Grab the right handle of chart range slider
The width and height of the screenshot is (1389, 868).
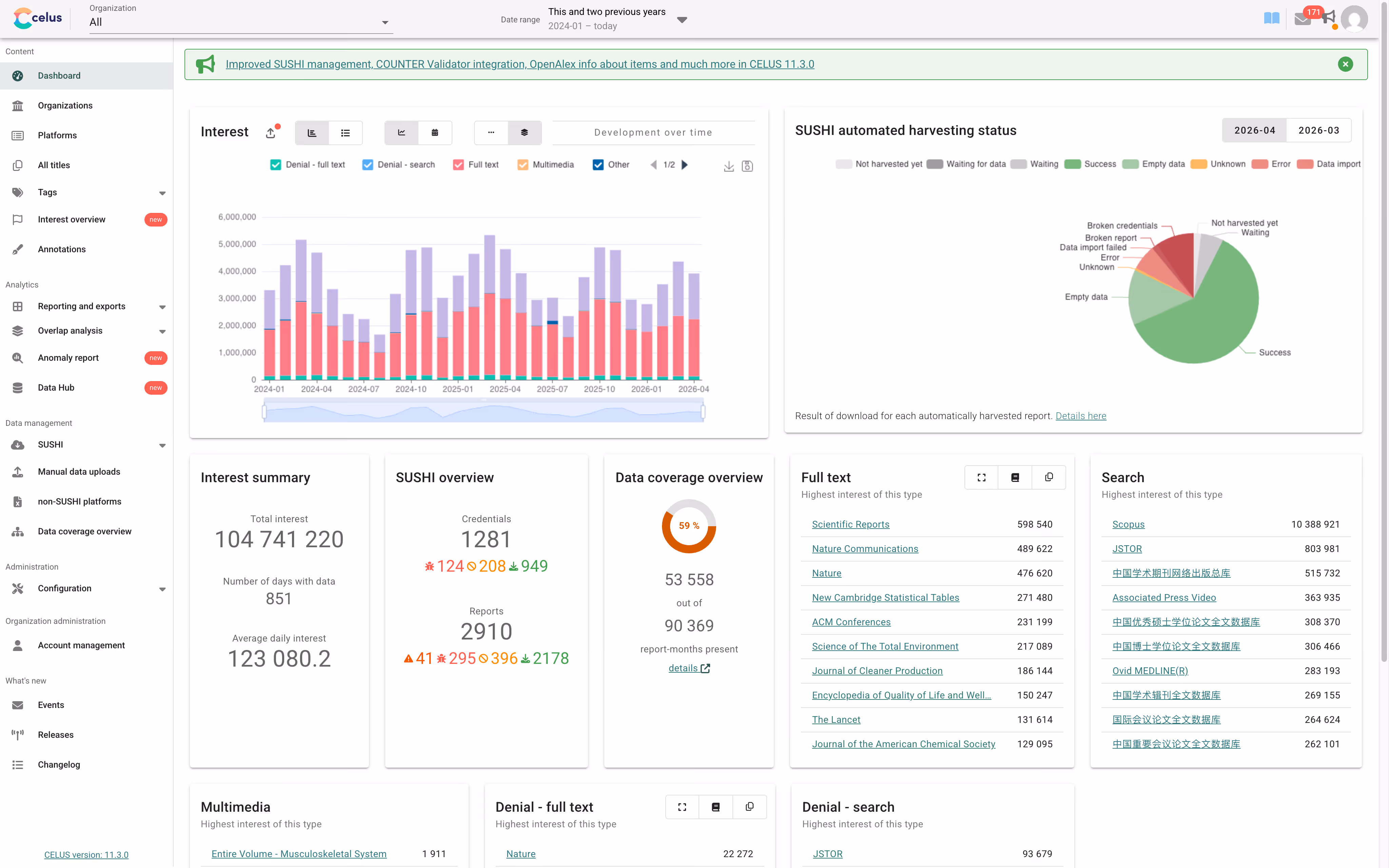point(703,412)
